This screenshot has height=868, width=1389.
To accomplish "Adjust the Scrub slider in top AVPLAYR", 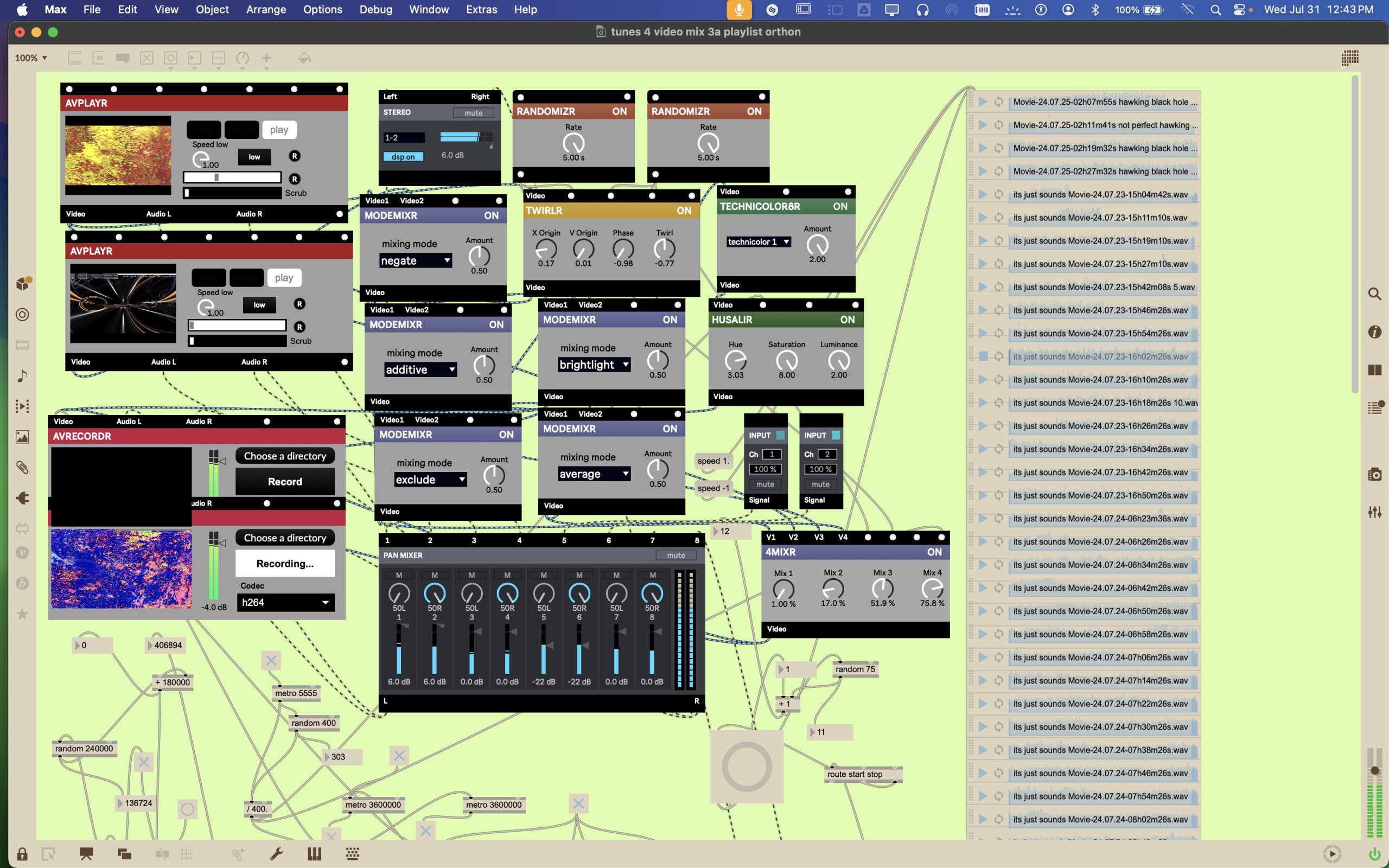I will tap(232, 193).
